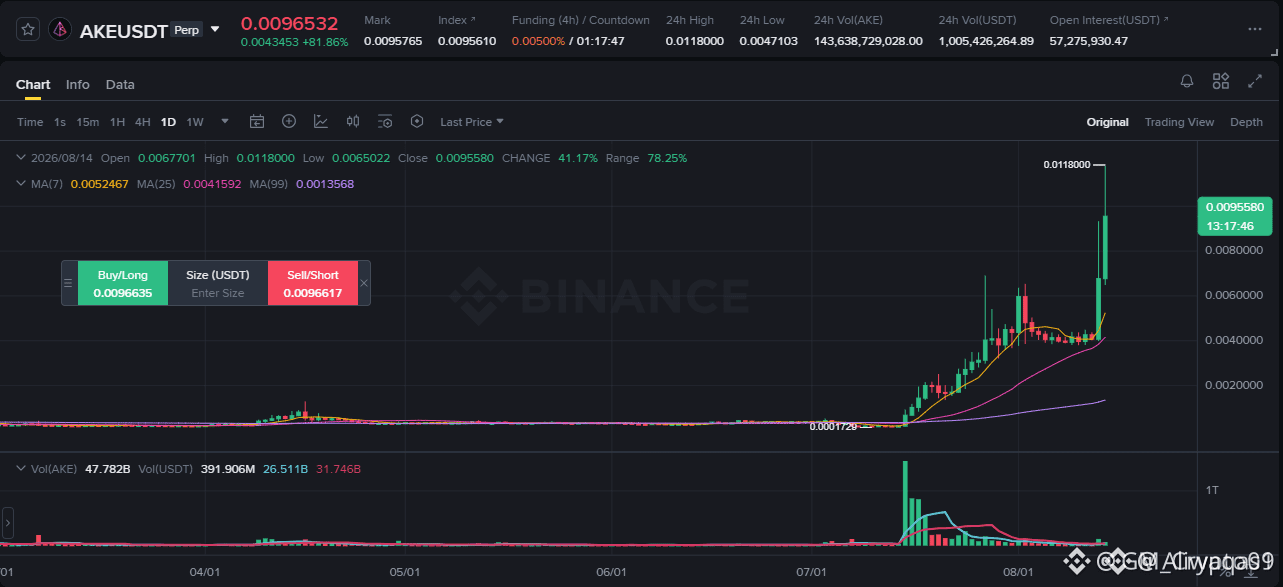The height and width of the screenshot is (587, 1283).
Task: Add AKEUSDT to favorites with star icon
Action: point(28,30)
